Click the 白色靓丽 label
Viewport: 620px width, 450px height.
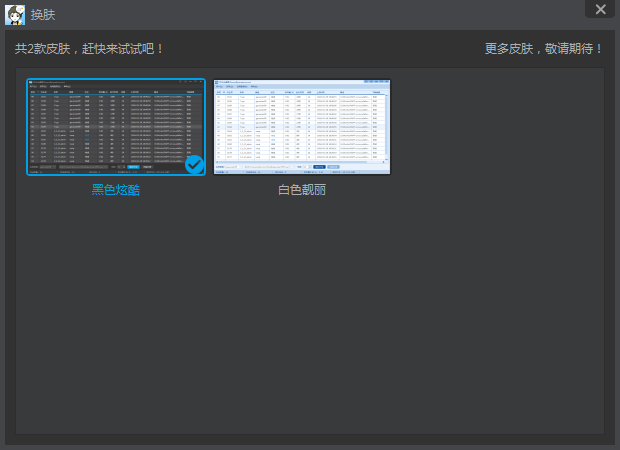coord(302,190)
